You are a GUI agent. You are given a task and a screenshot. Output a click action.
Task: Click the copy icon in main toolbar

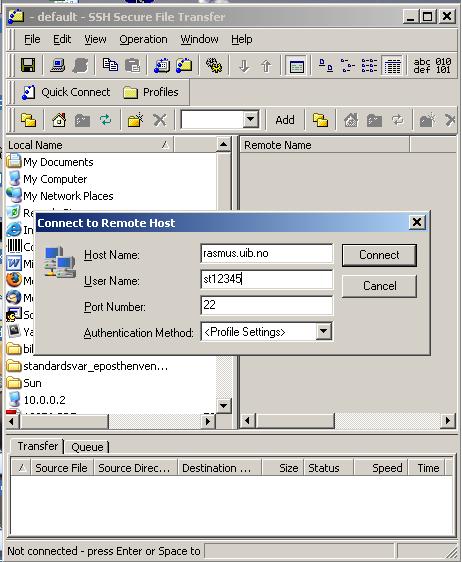point(110,66)
